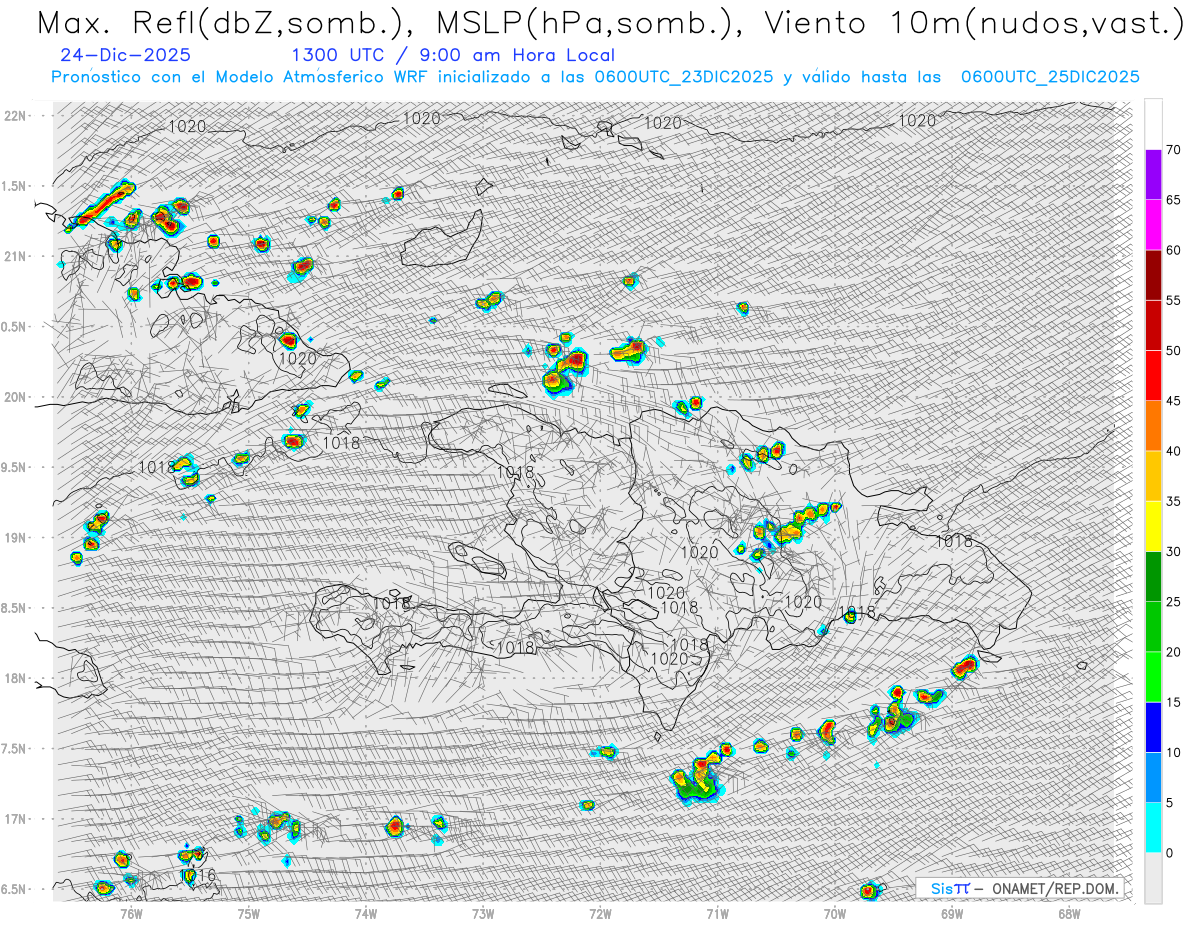Click the '70W' longitude axis label
This screenshot has height=927, width=1200.
click(x=834, y=913)
